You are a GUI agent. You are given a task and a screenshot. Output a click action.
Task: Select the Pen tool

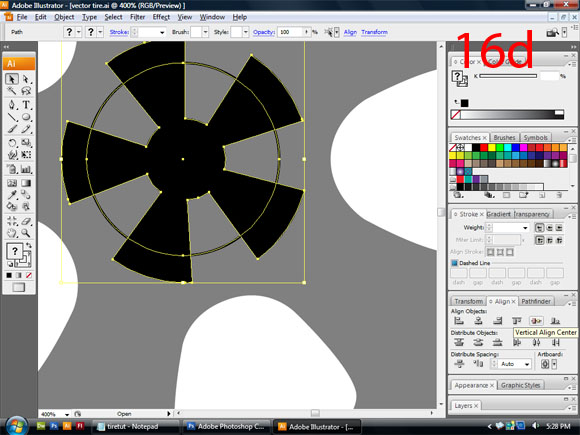pos(12,105)
